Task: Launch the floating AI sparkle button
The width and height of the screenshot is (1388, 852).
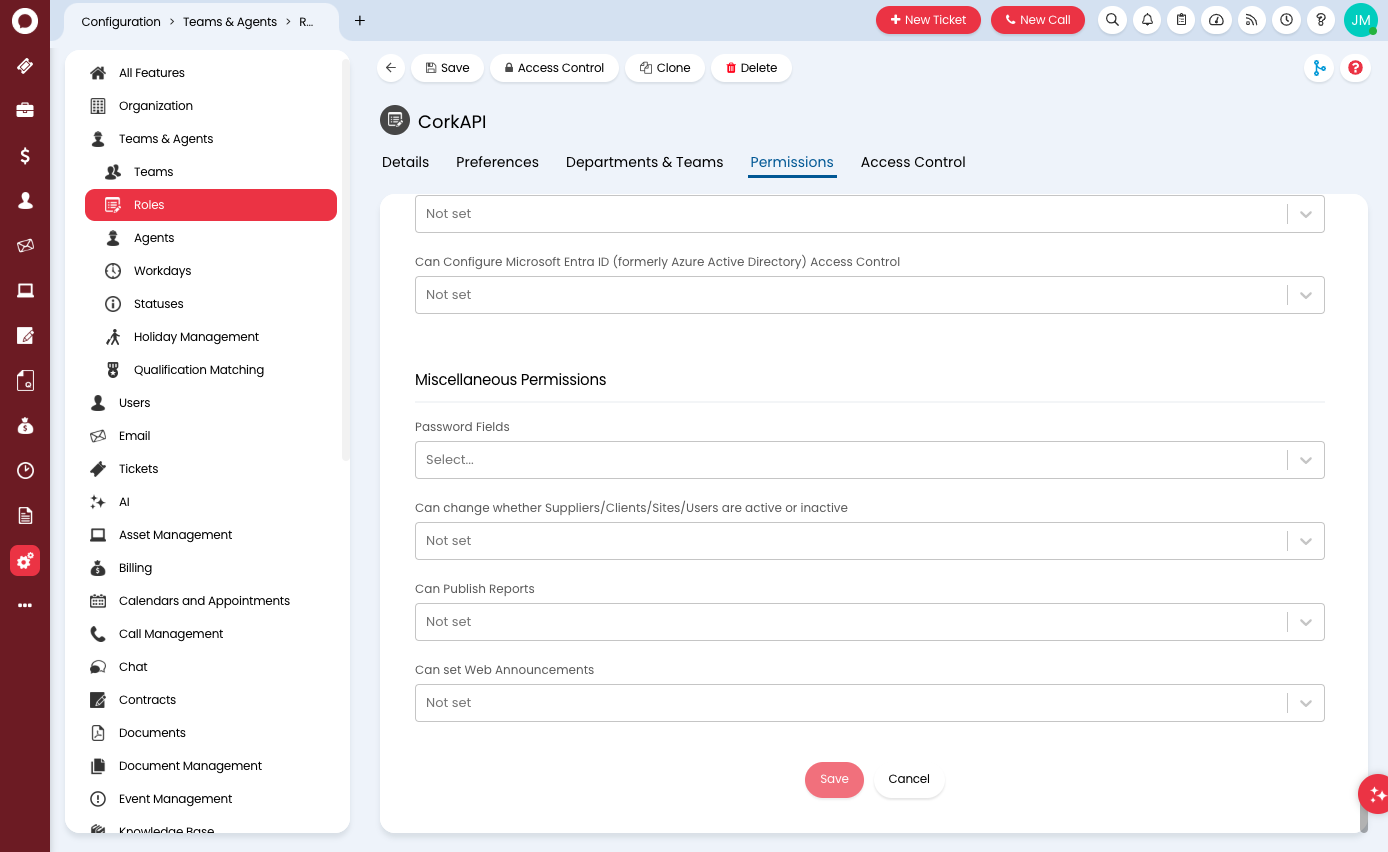Action: (x=1376, y=794)
